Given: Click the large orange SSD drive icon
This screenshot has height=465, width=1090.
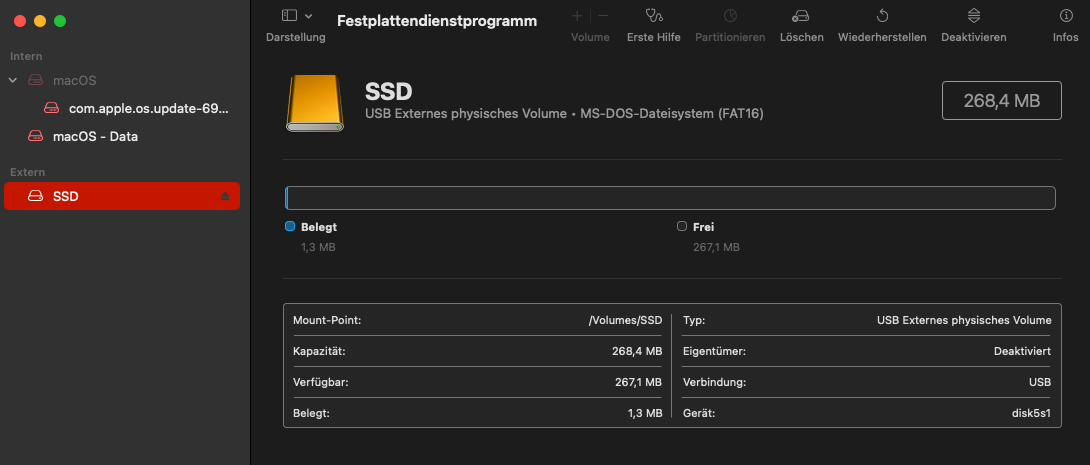Looking at the screenshot, I should [x=315, y=103].
